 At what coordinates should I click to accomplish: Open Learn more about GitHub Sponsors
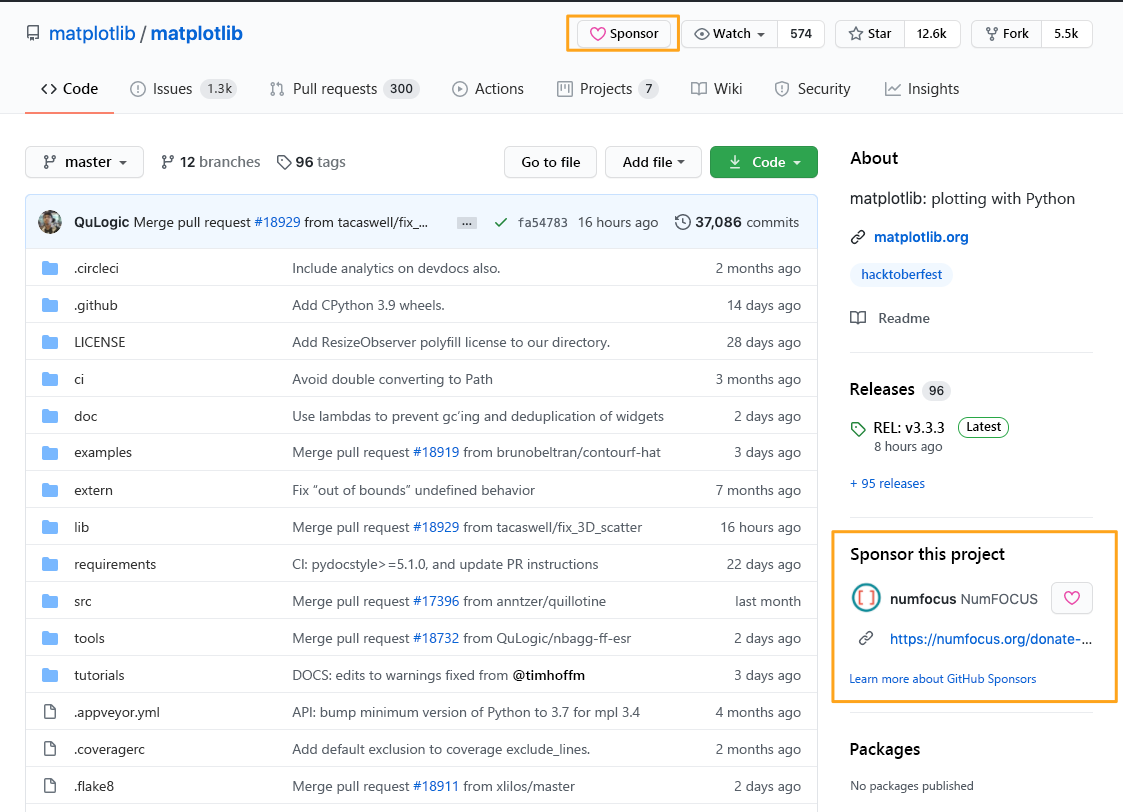[x=943, y=679]
